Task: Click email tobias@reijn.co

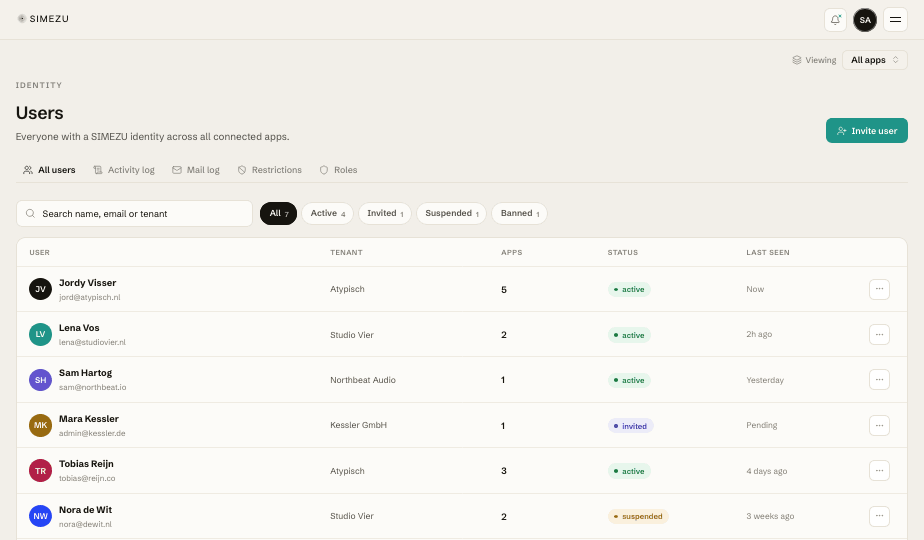Action: [87, 478]
